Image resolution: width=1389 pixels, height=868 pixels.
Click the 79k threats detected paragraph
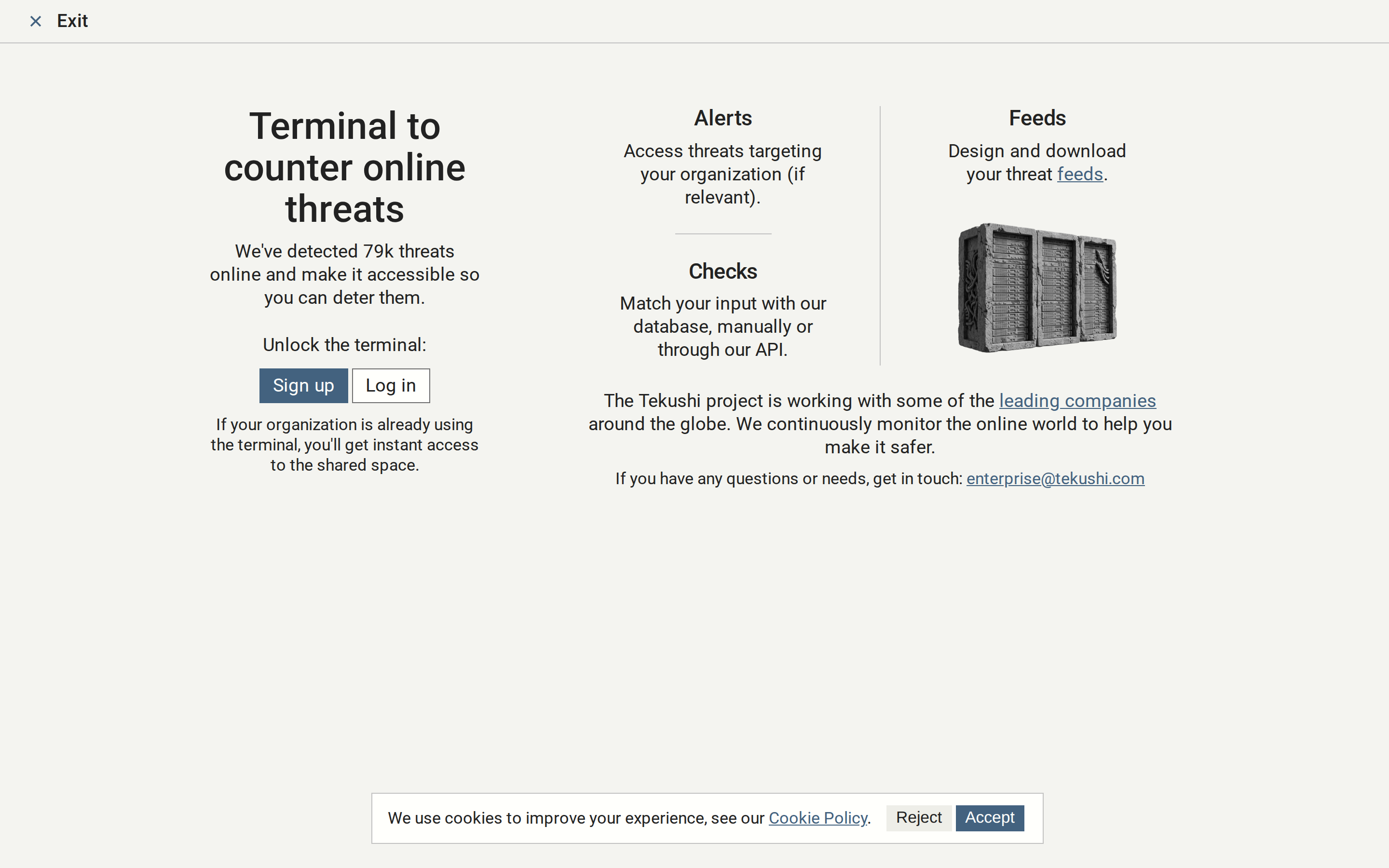pyautogui.click(x=344, y=274)
